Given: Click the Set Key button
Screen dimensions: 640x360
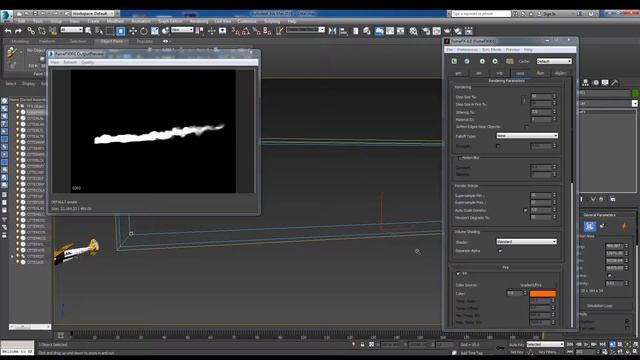Looking at the screenshot, I should [x=516, y=352].
